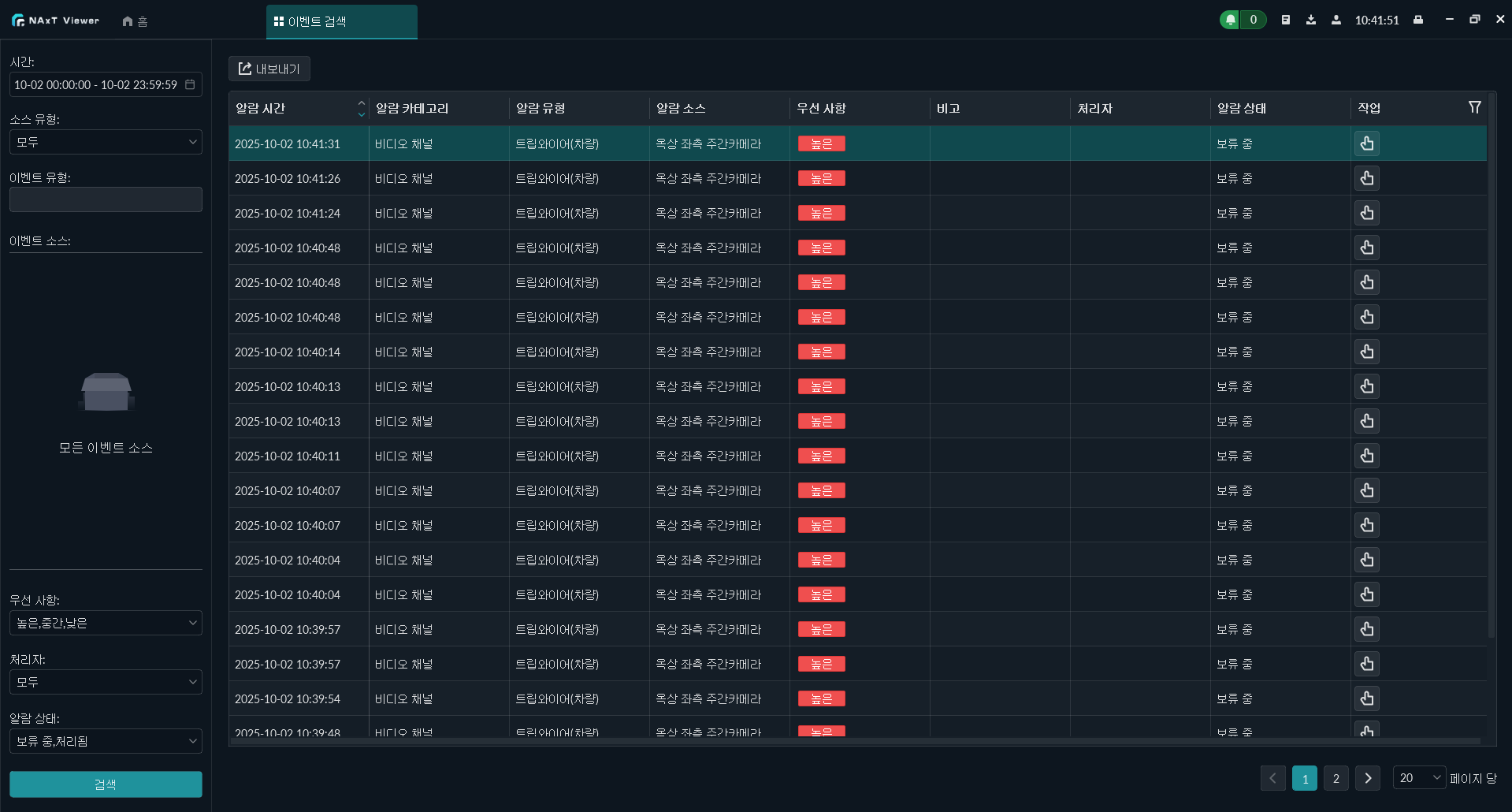1512x812 pixels.
Task: Click the user account icon
Action: [x=1336, y=20]
